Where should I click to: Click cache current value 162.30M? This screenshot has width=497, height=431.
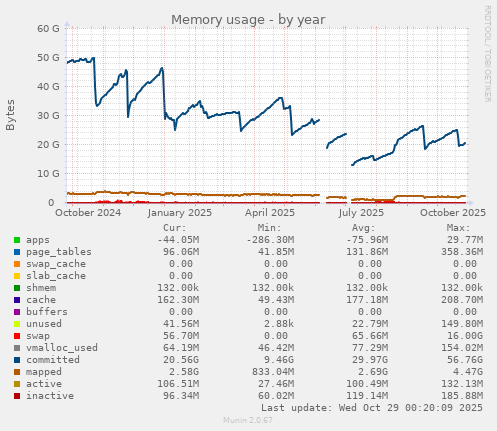click(x=178, y=300)
